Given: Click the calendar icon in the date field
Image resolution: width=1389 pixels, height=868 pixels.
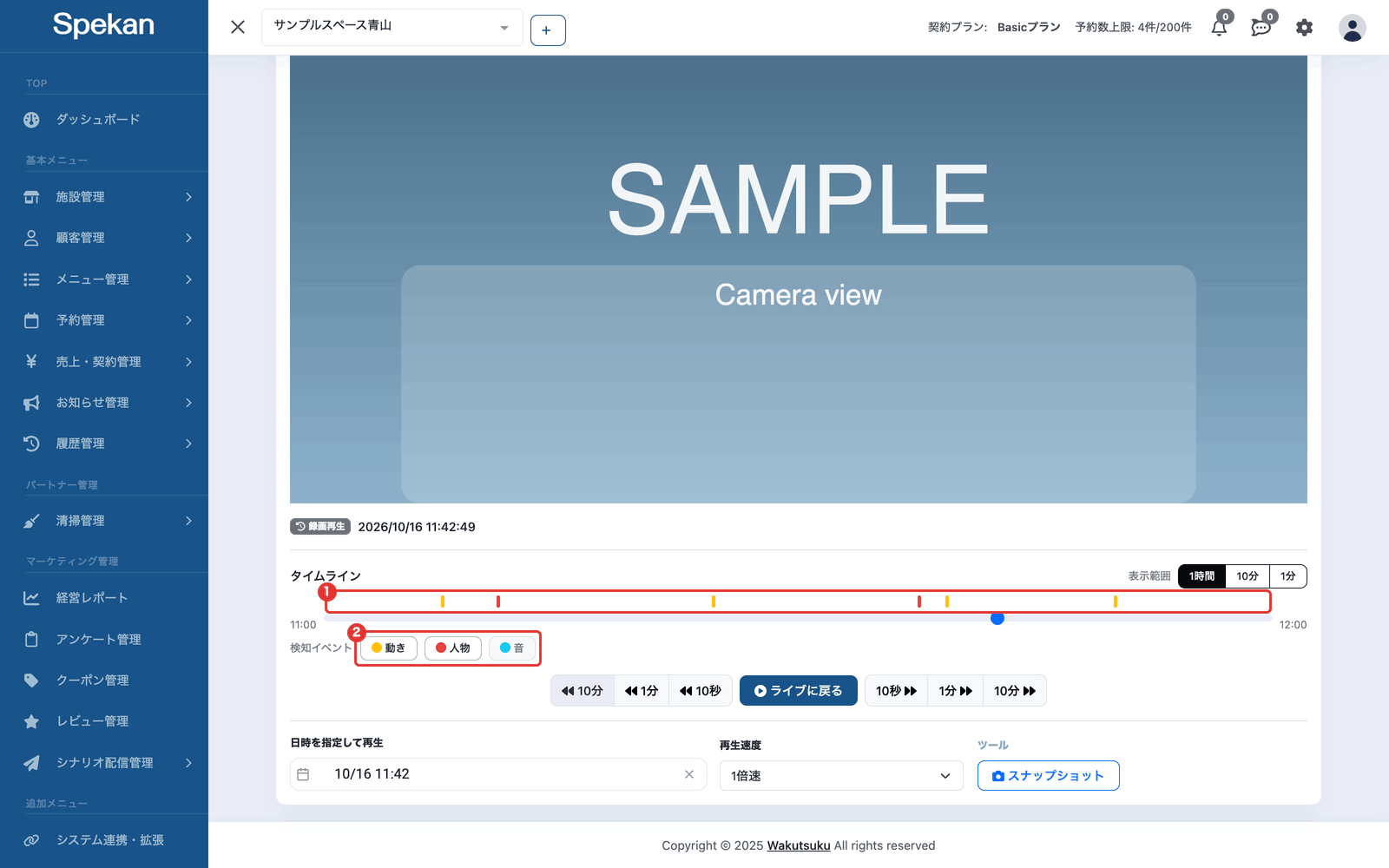Looking at the screenshot, I should [x=303, y=774].
